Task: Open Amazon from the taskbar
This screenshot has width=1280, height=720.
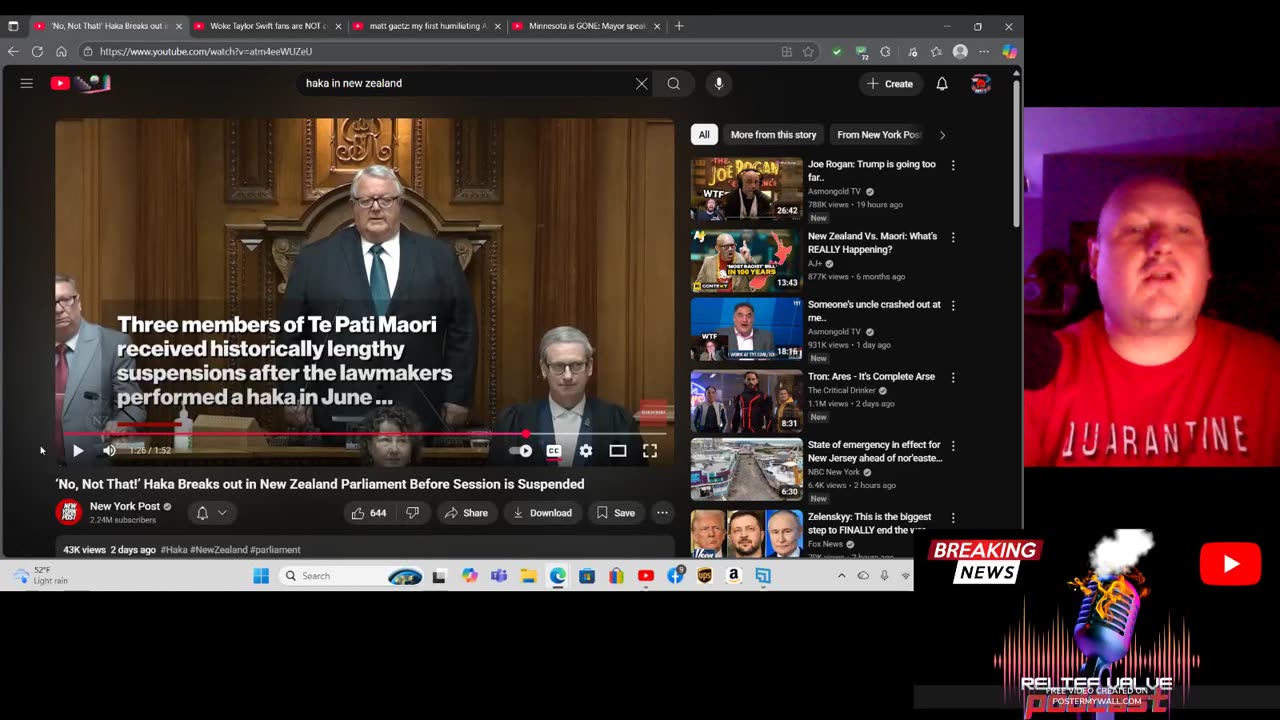Action: (x=734, y=576)
